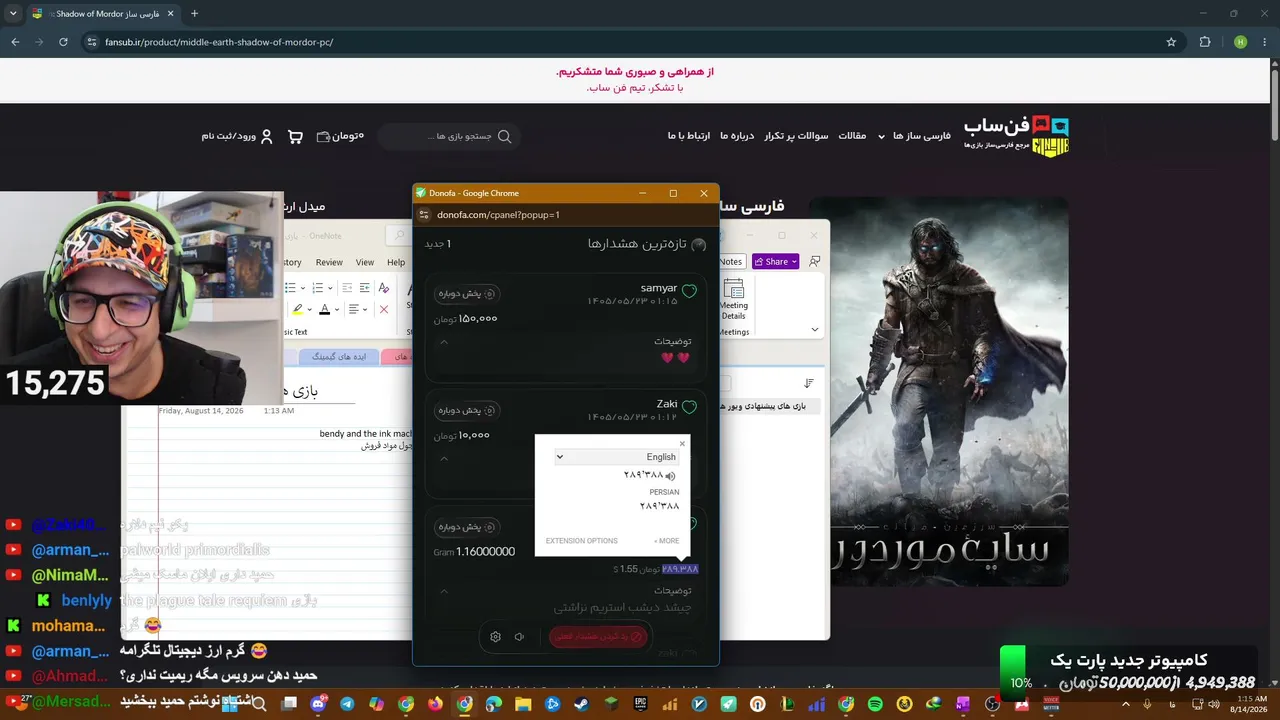Open the Contact Us menu item on Fansub

(x=689, y=136)
